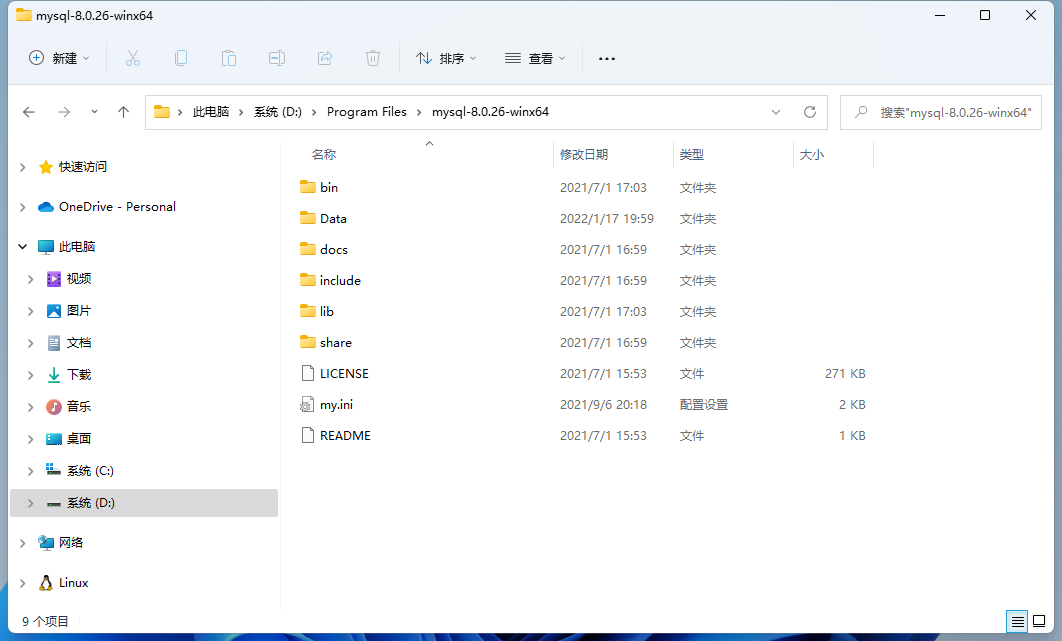This screenshot has height=641, width=1062.
Task: Click mysql-8.0.26-winx64 breadcrumb segment
Action: 490,112
